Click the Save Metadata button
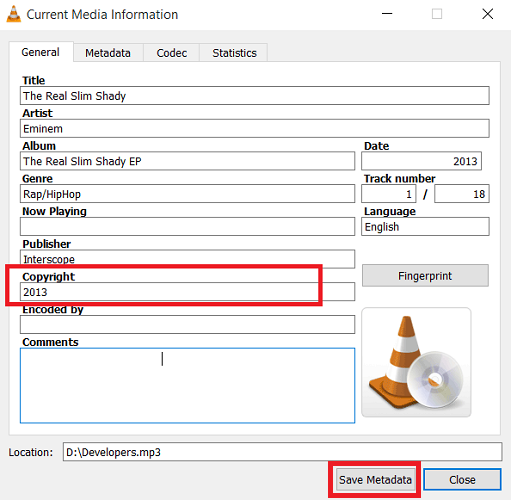This screenshot has width=511, height=500. point(375,480)
